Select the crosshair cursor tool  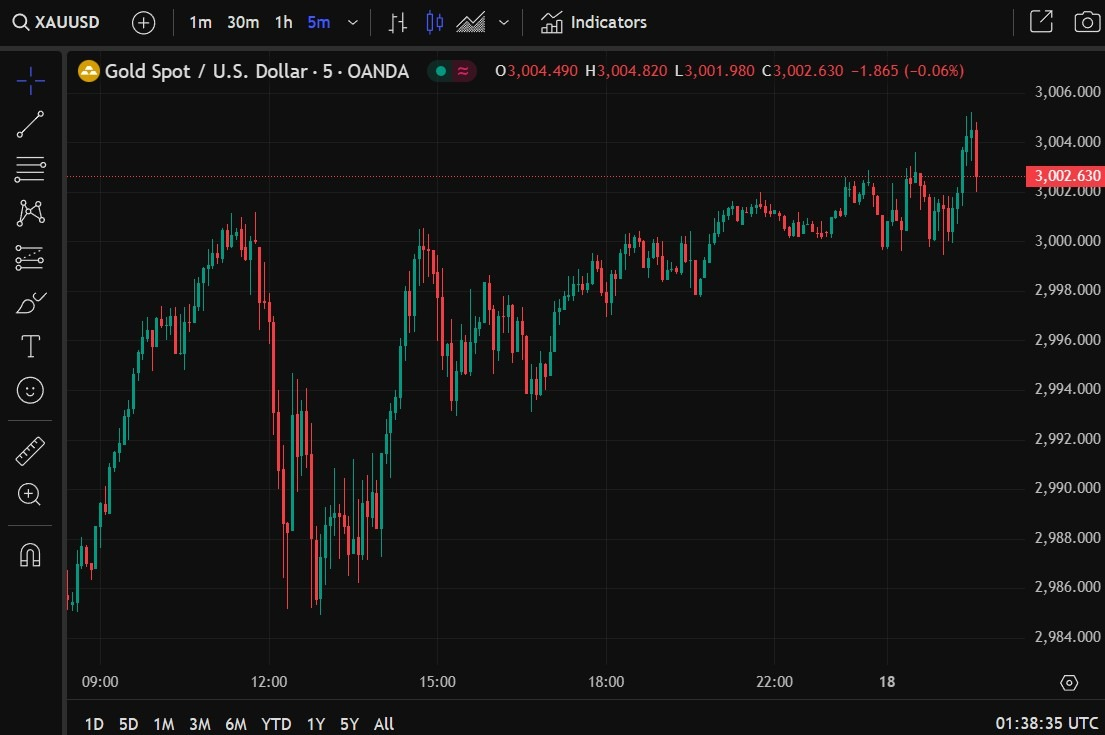(x=30, y=80)
